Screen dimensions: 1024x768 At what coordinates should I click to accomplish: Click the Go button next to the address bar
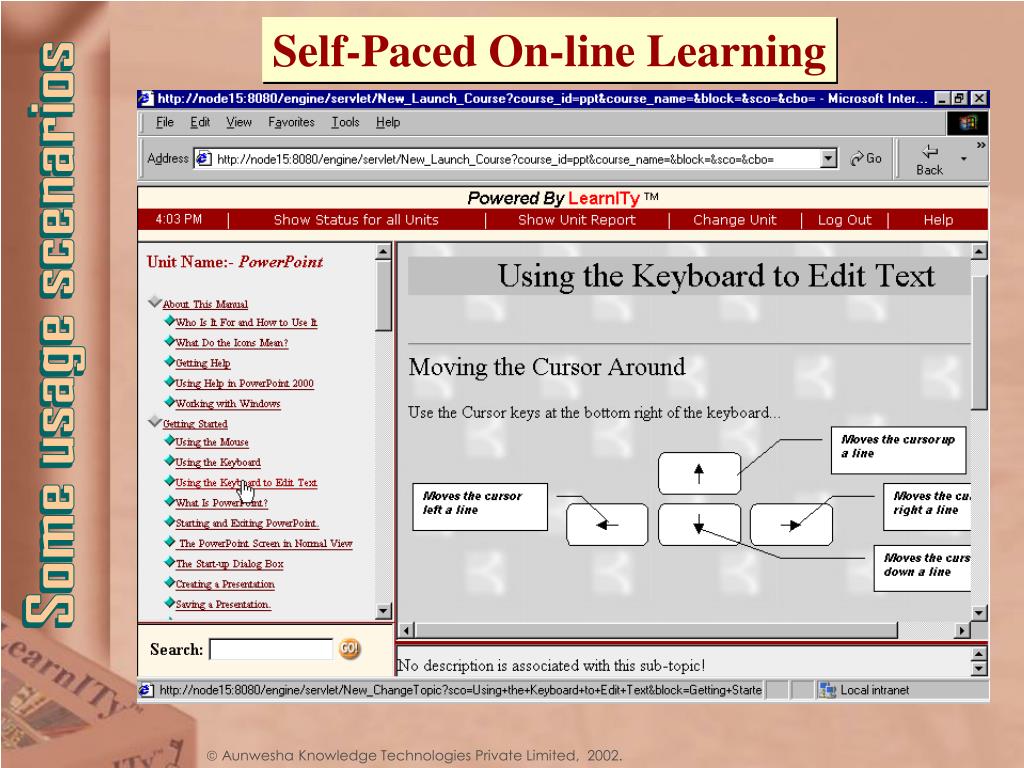(x=866, y=159)
